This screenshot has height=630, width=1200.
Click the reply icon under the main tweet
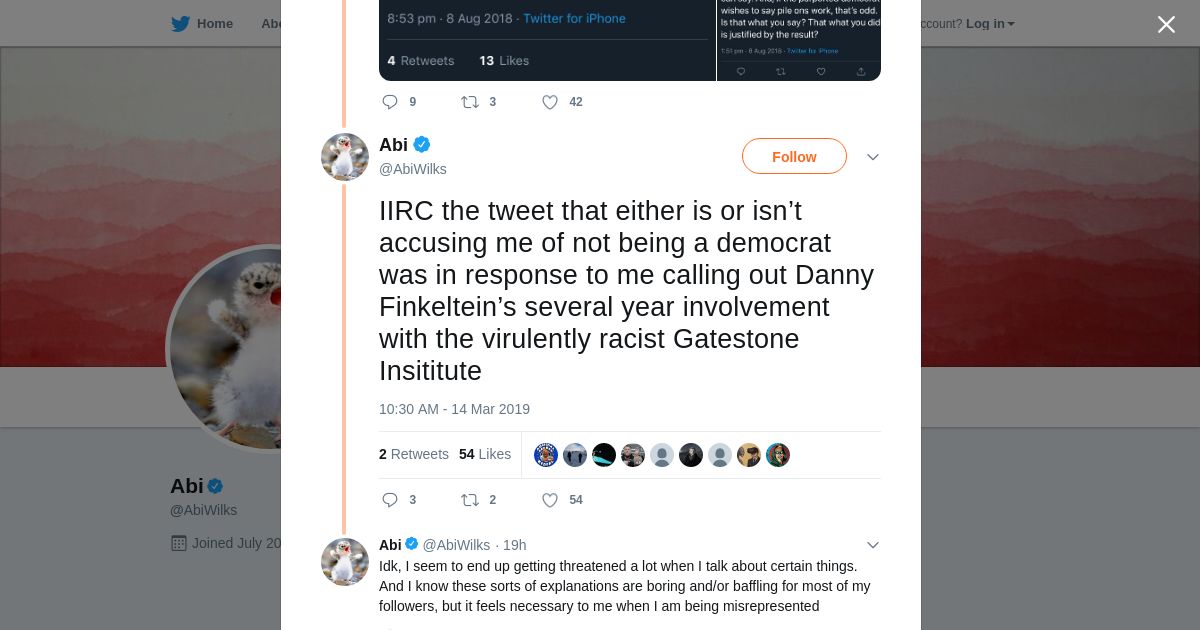coord(390,500)
